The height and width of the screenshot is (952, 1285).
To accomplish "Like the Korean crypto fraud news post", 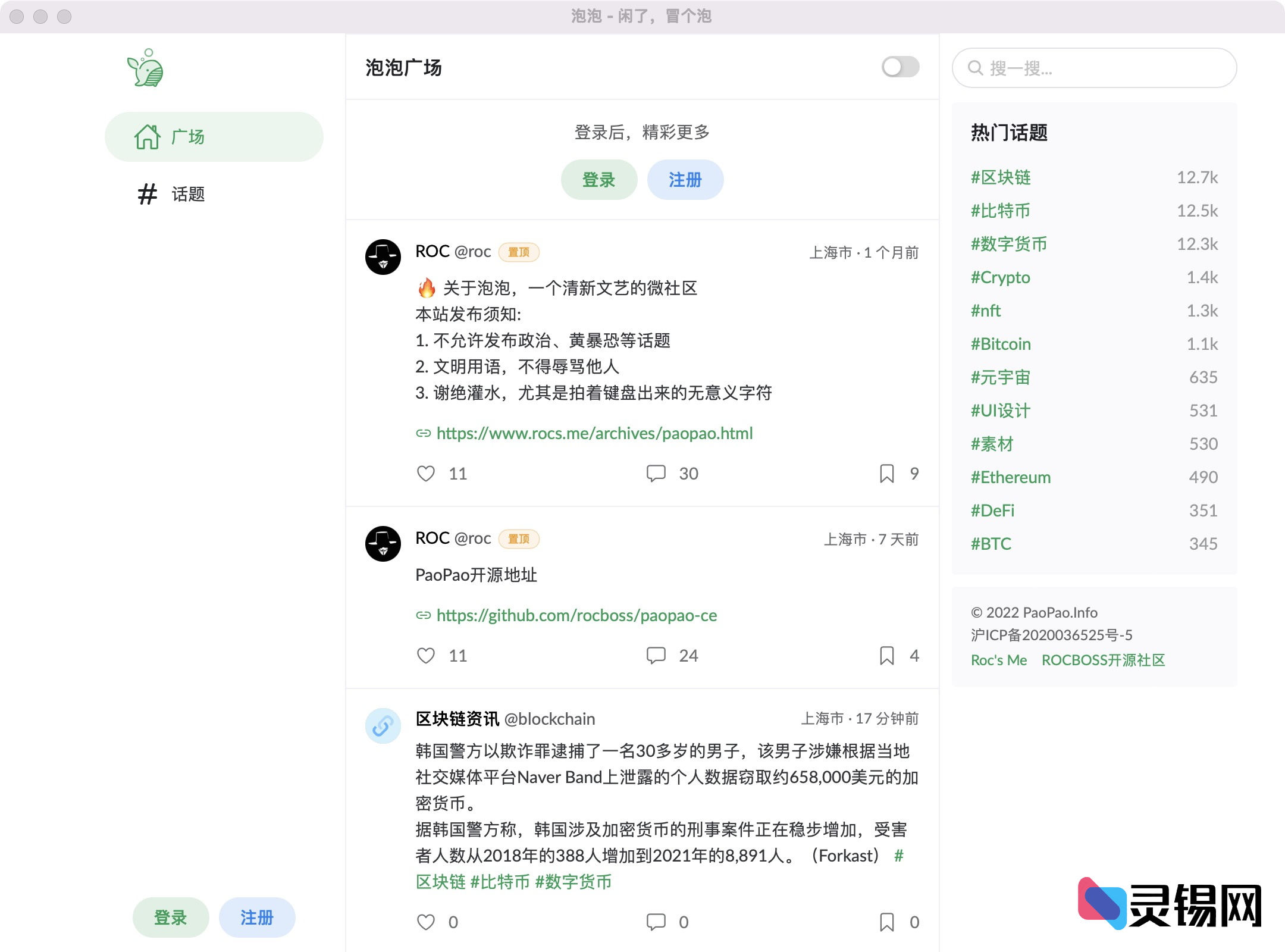I will point(427,922).
